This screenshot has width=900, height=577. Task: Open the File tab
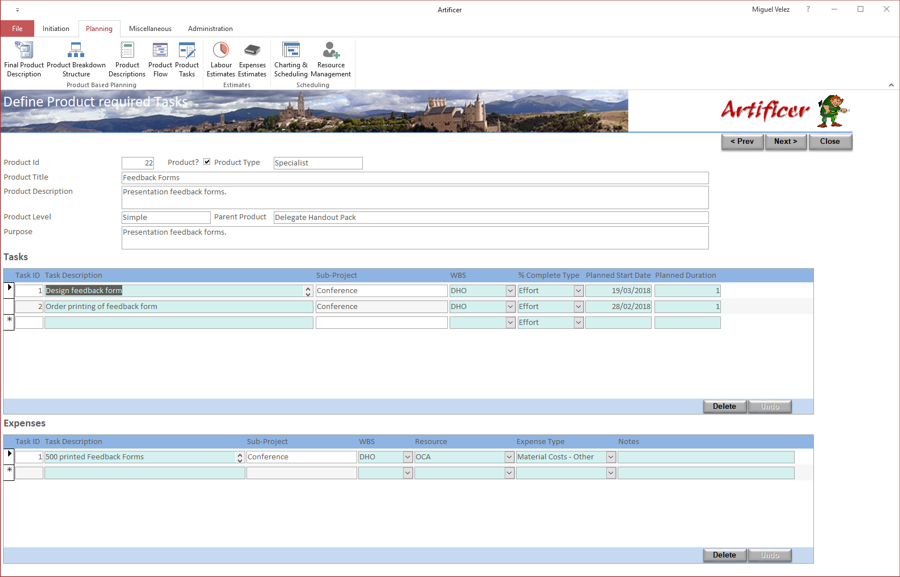click(17, 28)
